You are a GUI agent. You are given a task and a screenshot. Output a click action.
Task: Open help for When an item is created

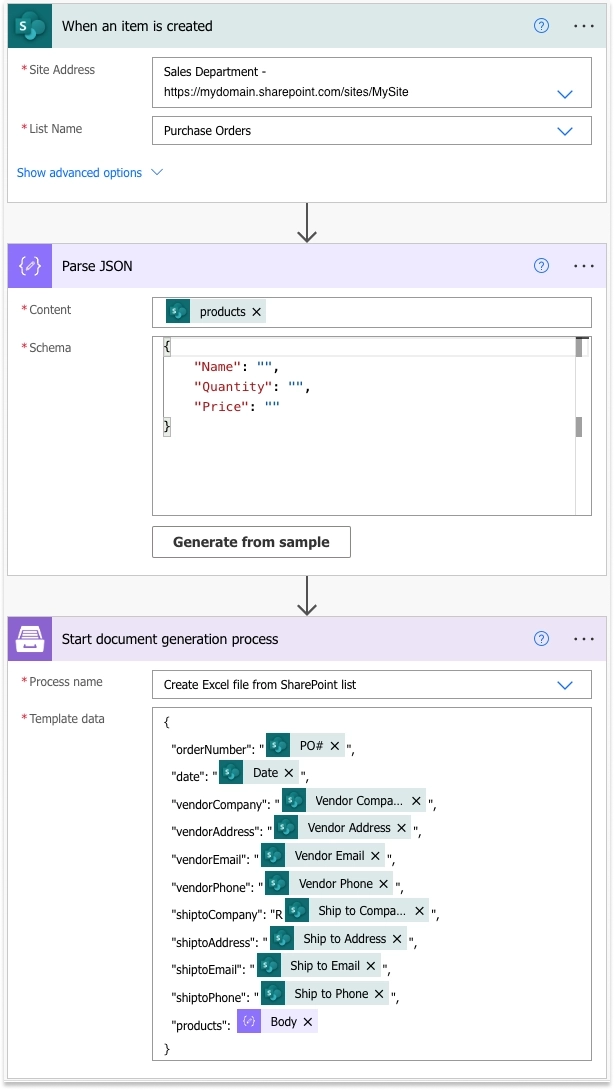541,26
